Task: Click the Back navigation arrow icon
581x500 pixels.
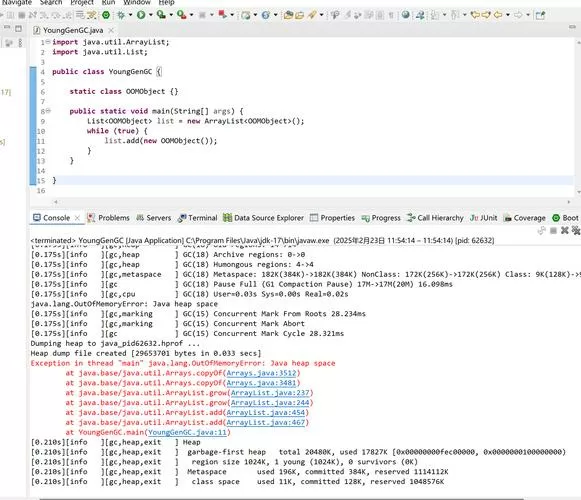Action: (x=498, y=15)
